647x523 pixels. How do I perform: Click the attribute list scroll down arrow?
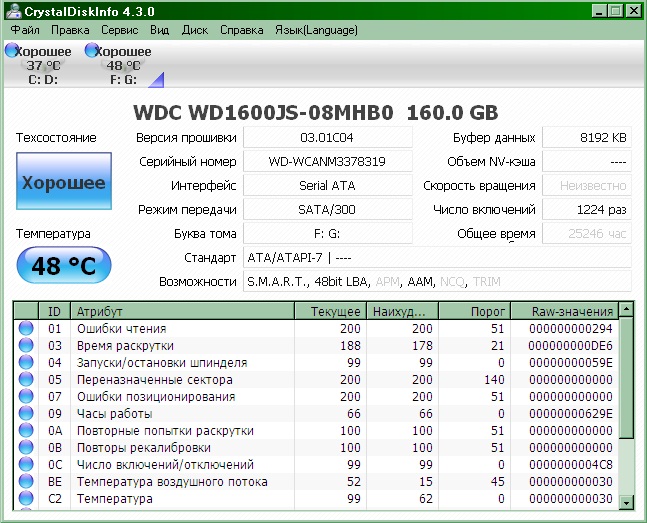pyautogui.click(x=626, y=503)
